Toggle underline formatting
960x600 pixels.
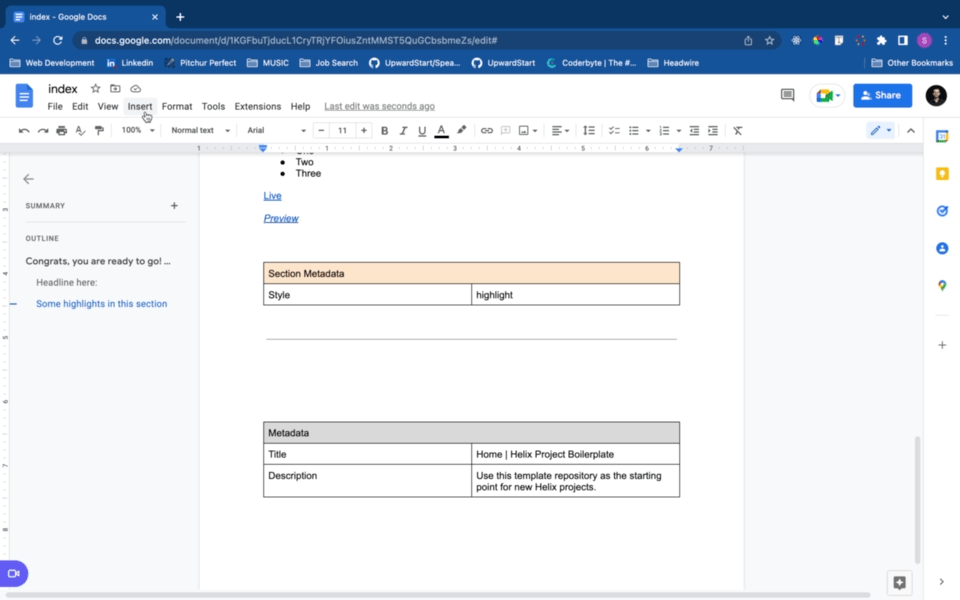422,131
